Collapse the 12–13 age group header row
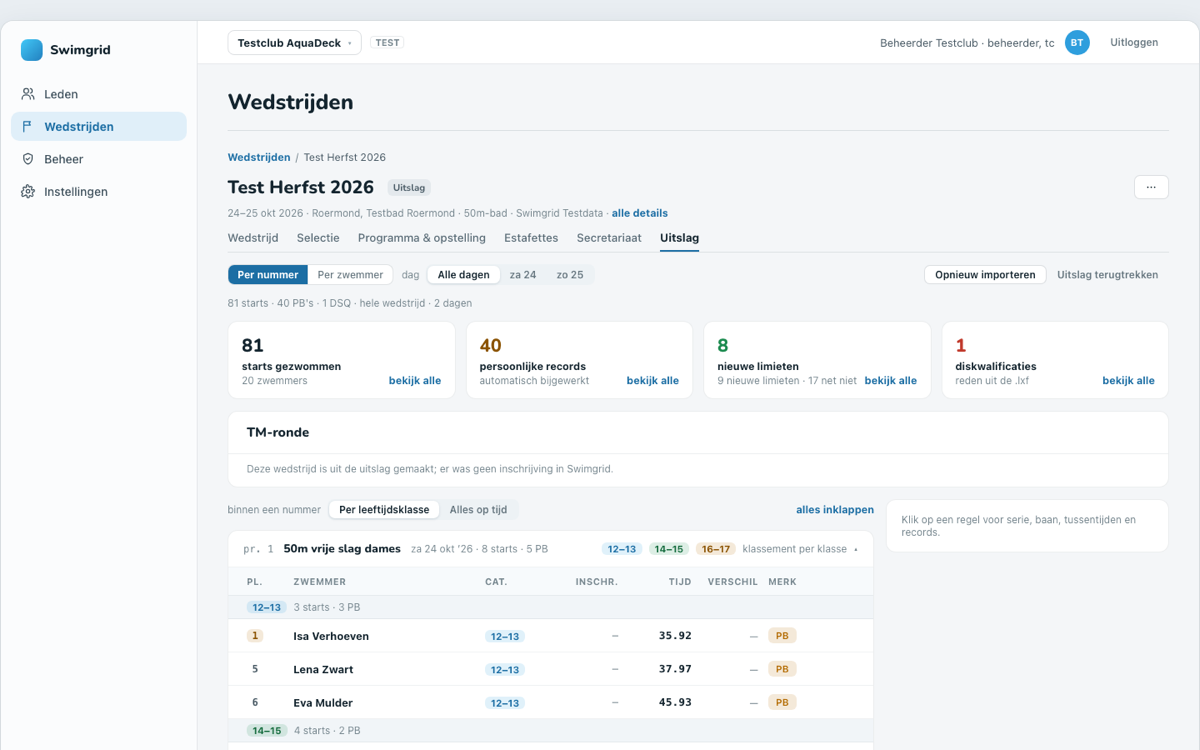 [551, 607]
